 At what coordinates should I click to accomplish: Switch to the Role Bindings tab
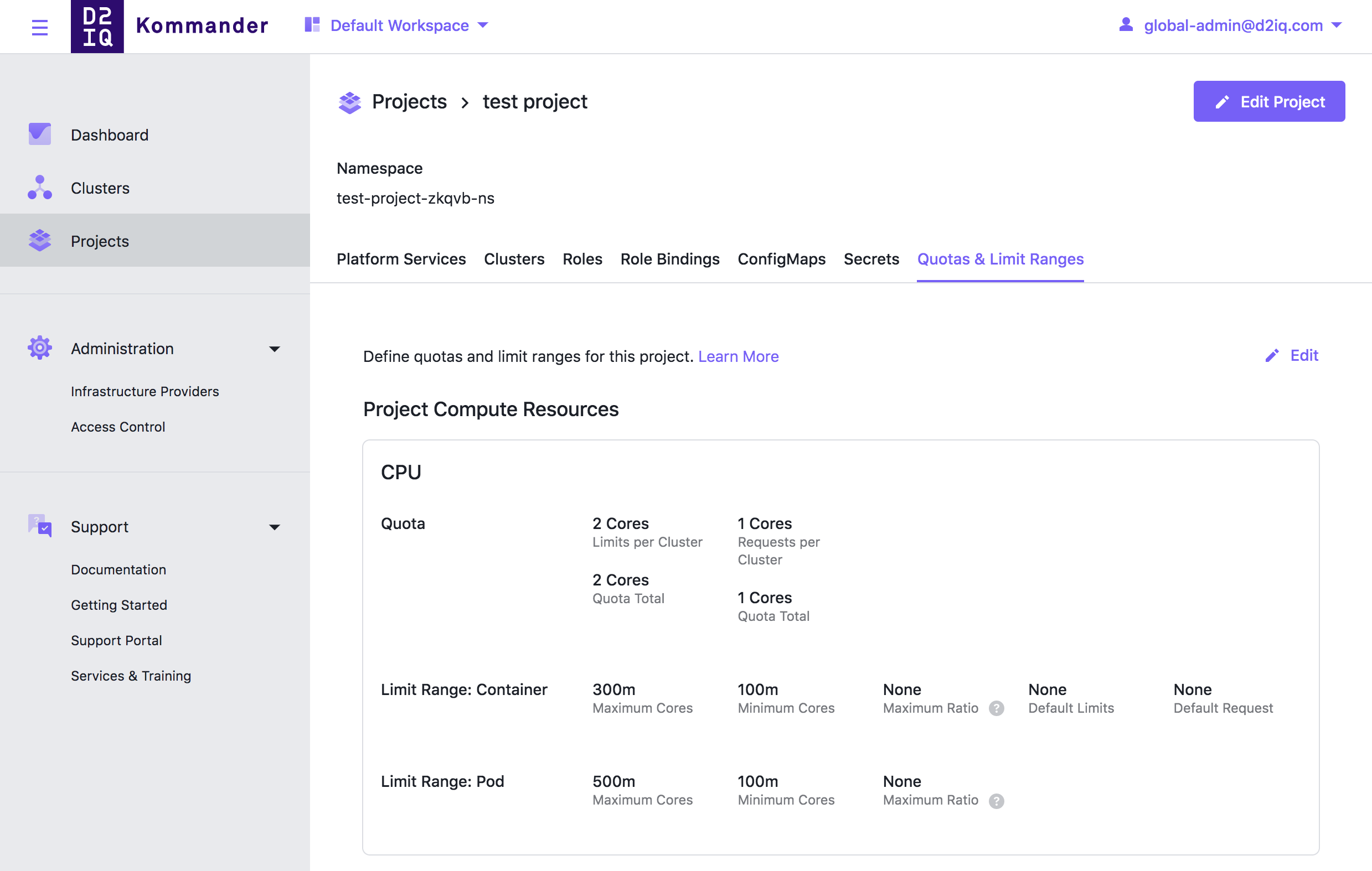click(x=670, y=259)
